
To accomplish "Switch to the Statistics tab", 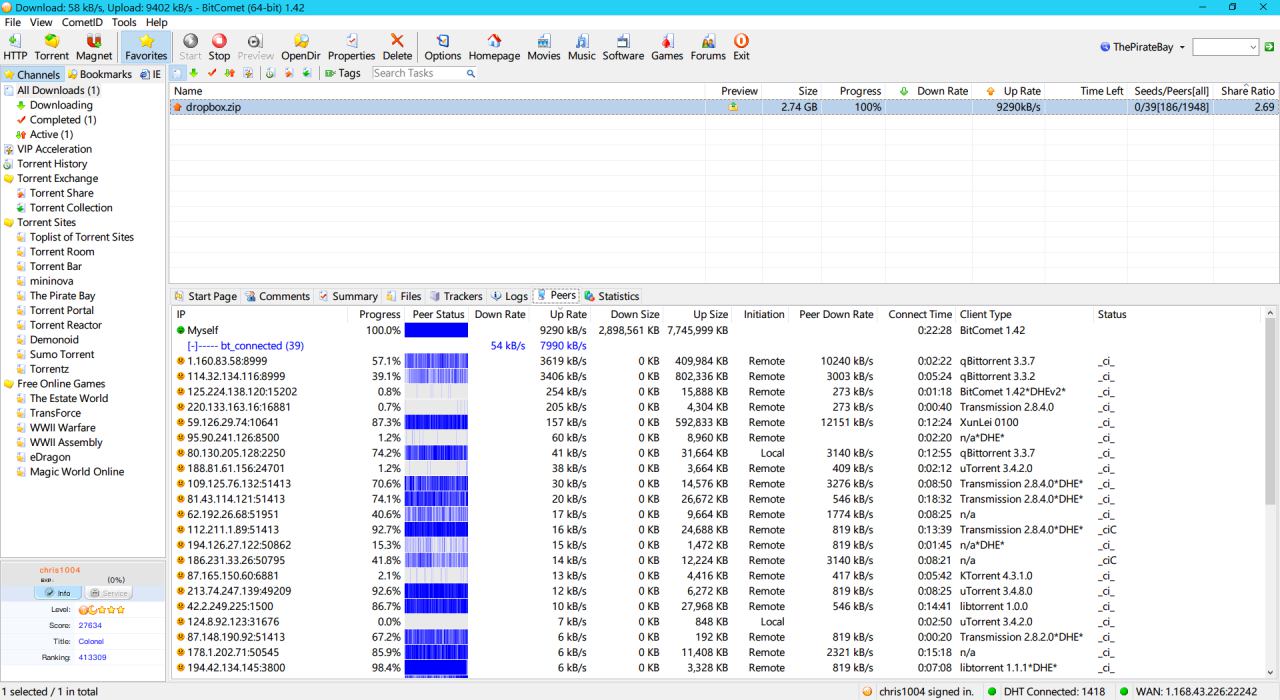I will point(612,296).
